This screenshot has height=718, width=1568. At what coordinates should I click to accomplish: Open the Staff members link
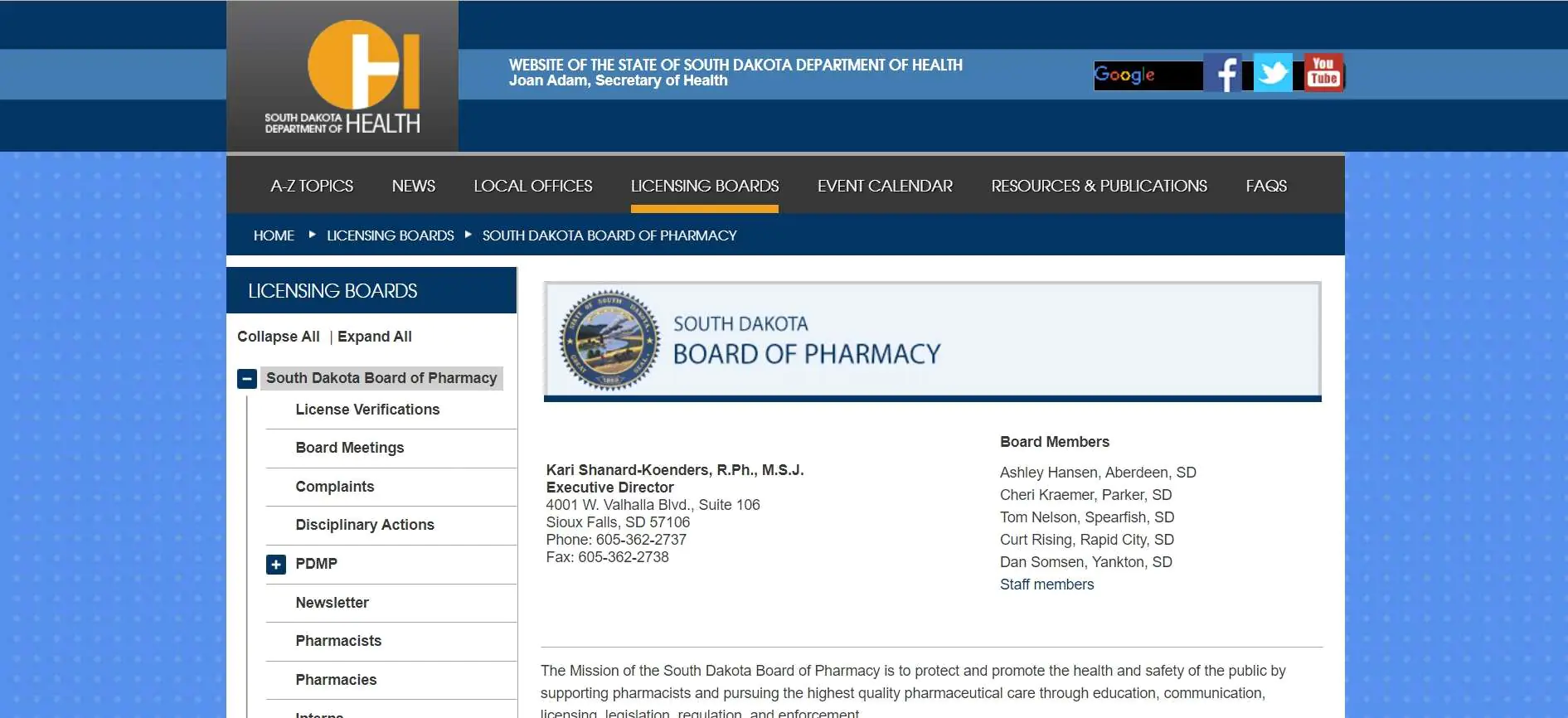1046,585
